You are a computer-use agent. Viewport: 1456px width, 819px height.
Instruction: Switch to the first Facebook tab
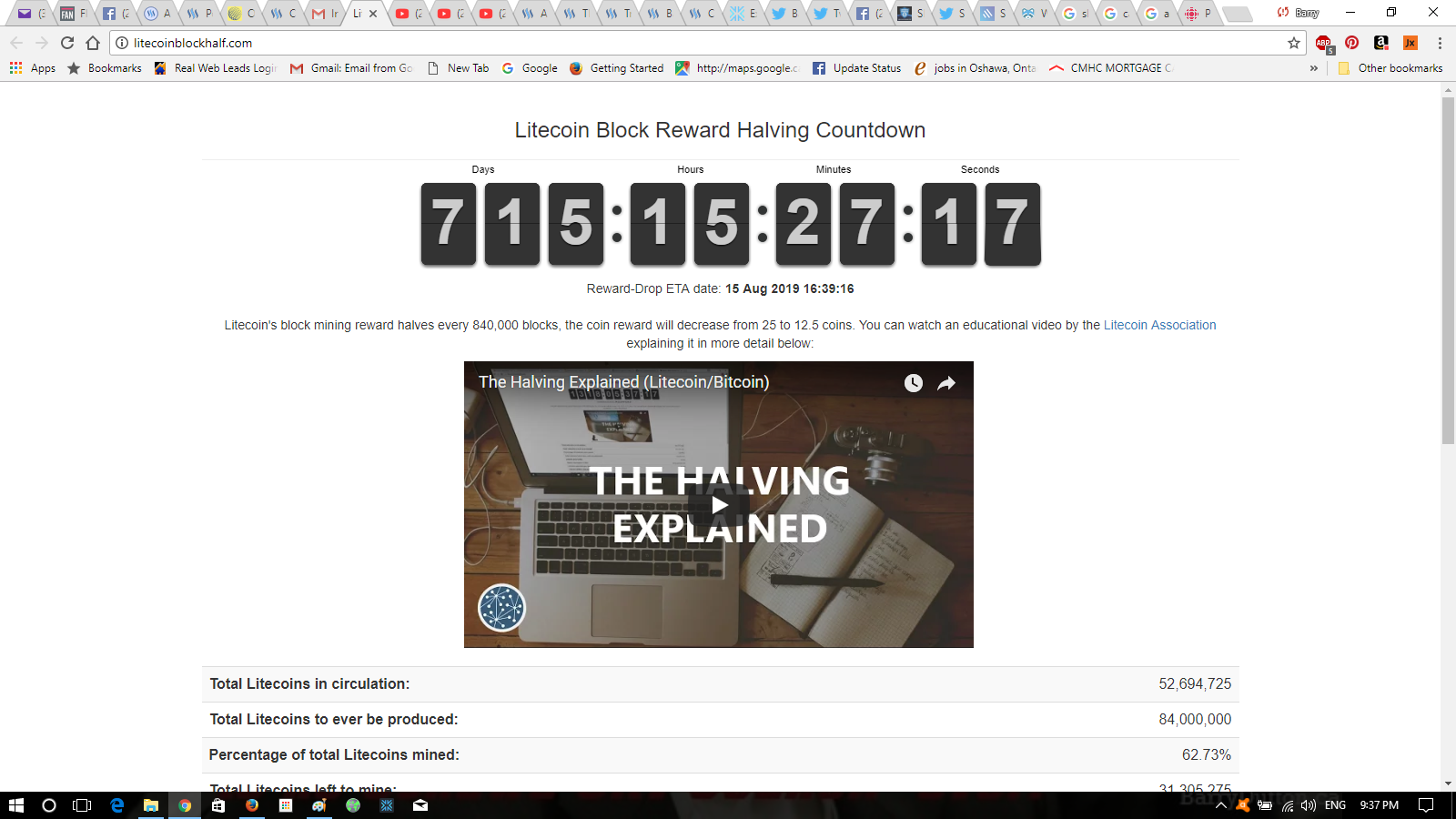point(116,14)
